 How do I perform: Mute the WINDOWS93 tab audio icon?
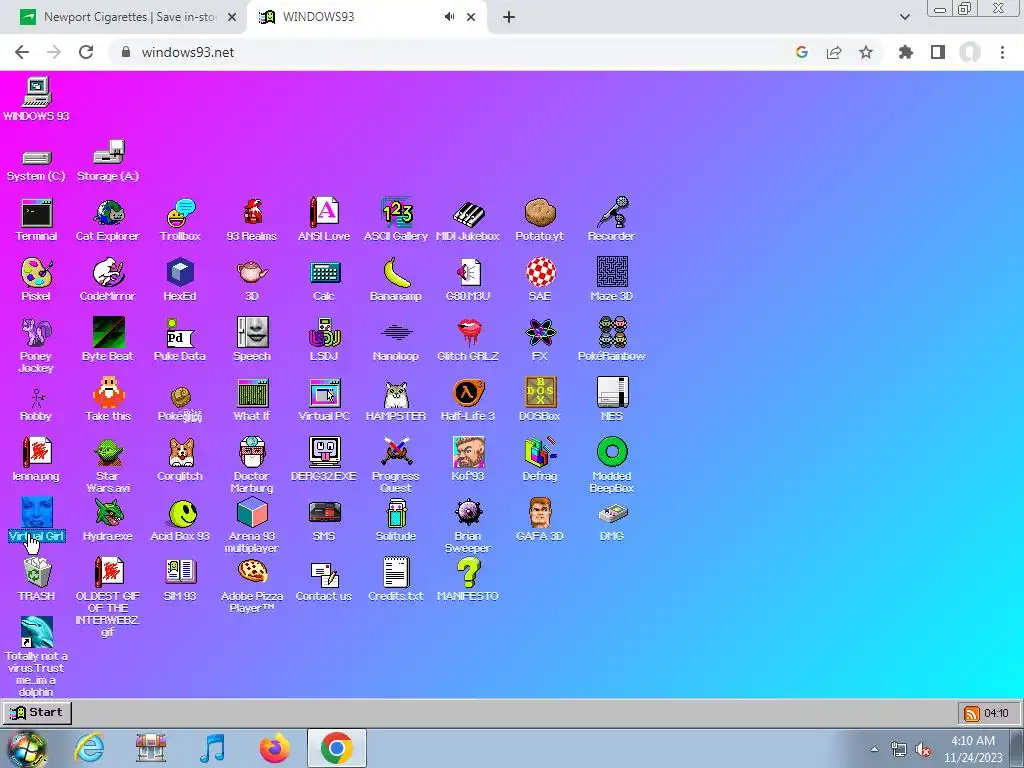tap(449, 17)
